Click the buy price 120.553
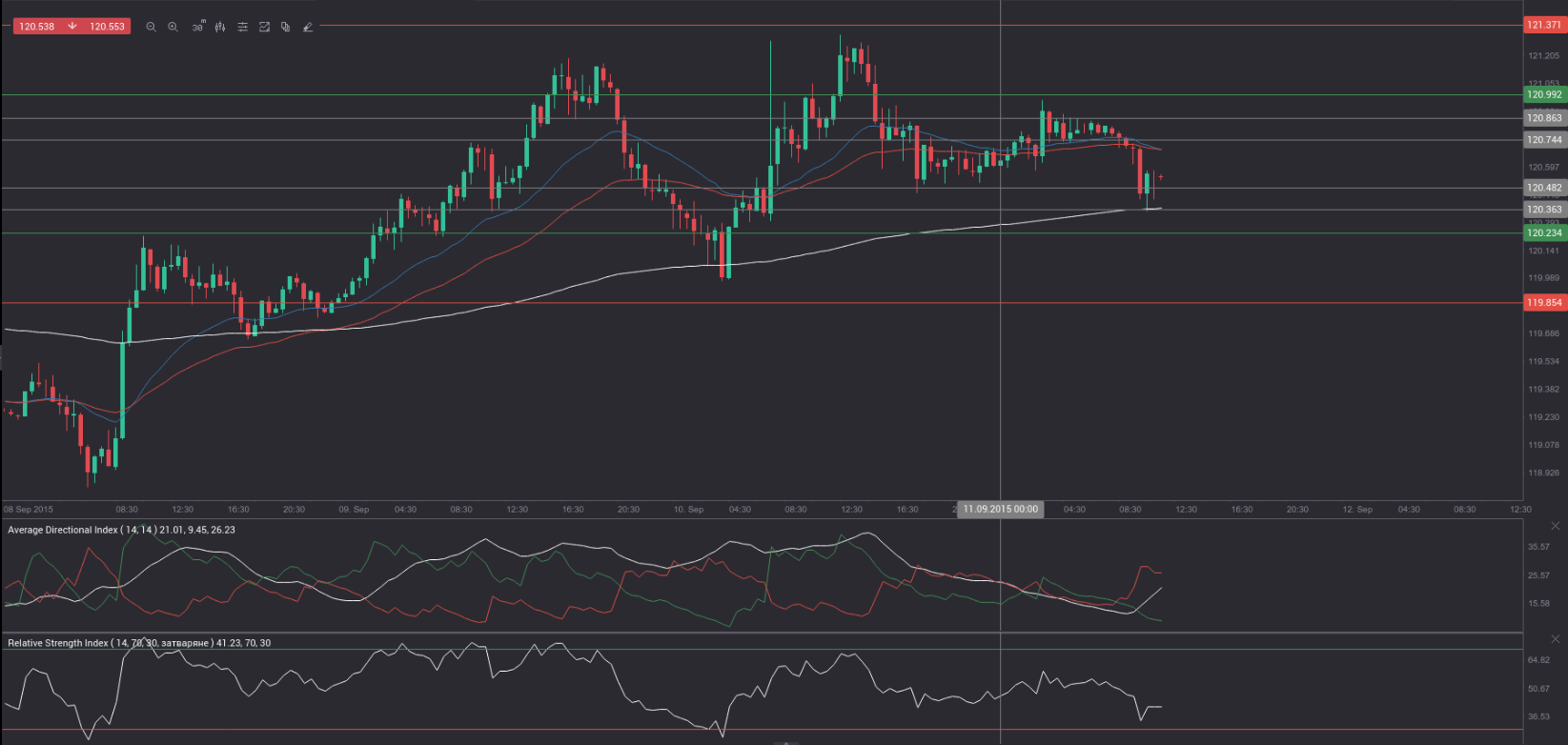The image size is (1568, 745). [x=107, y=27]
